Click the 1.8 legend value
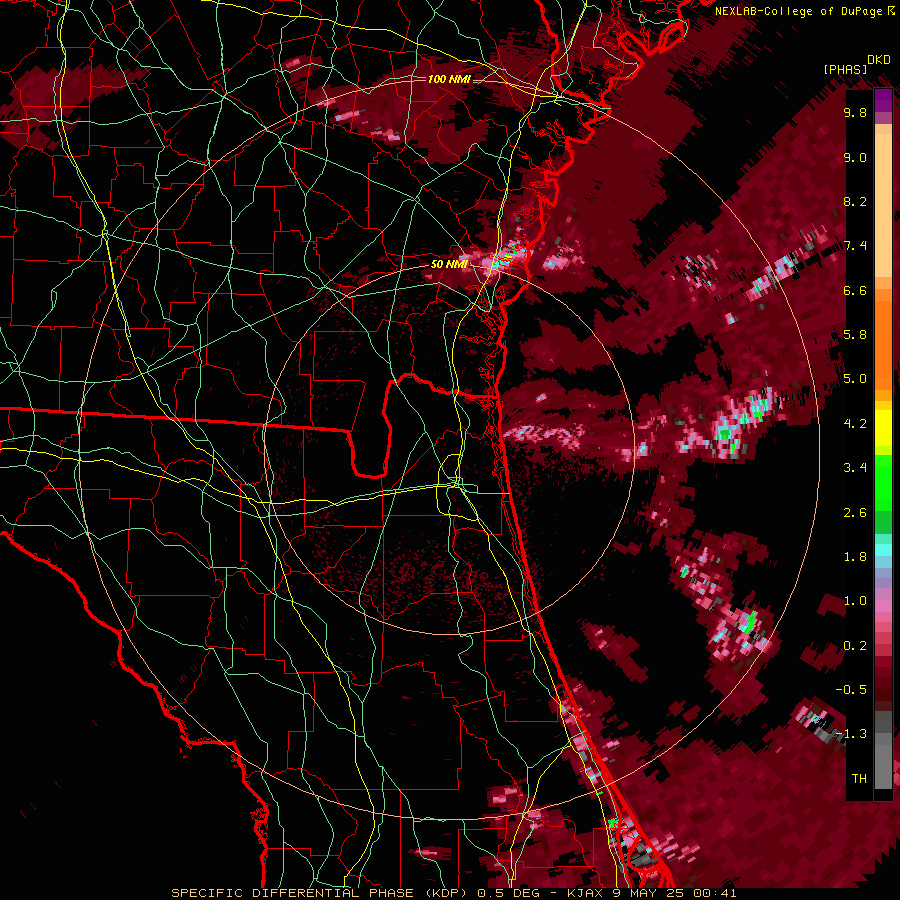This screenshot has height=900, width=900. (x=855, y=557)
